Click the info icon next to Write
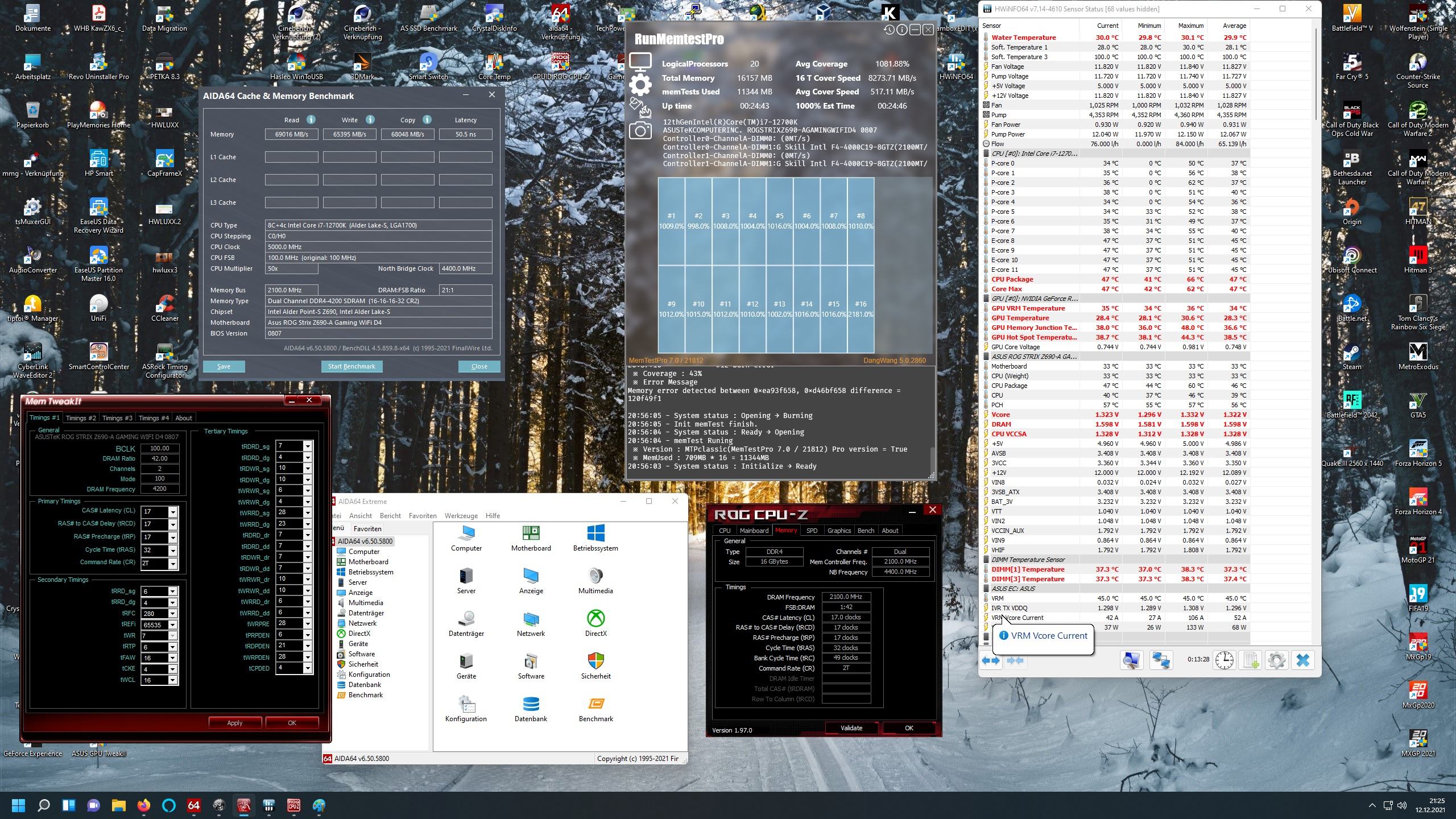This screenshot has height=819, width=1456. point(370,119)
